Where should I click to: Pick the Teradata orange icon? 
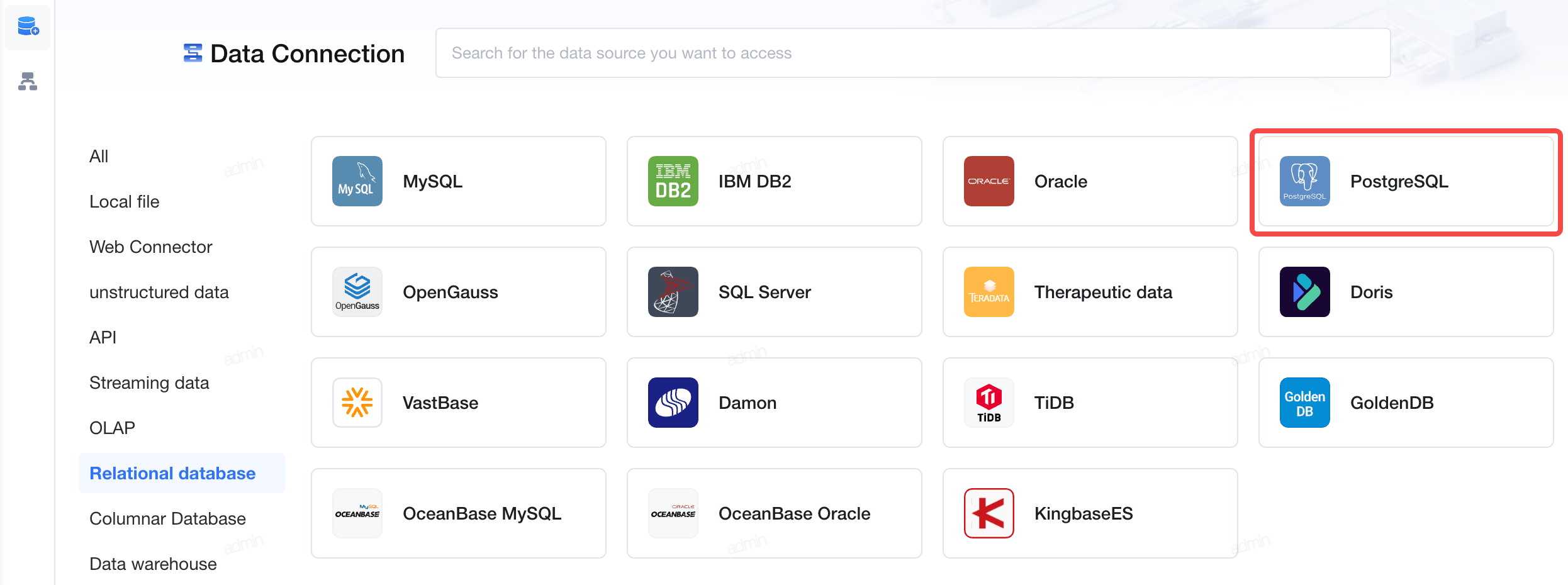(988, 292)
